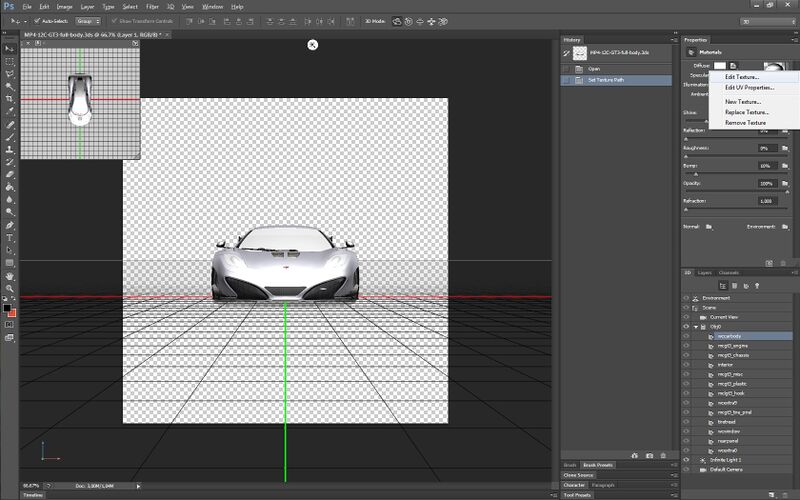Open the Auto-Select Group dropdown

point(88,20)
